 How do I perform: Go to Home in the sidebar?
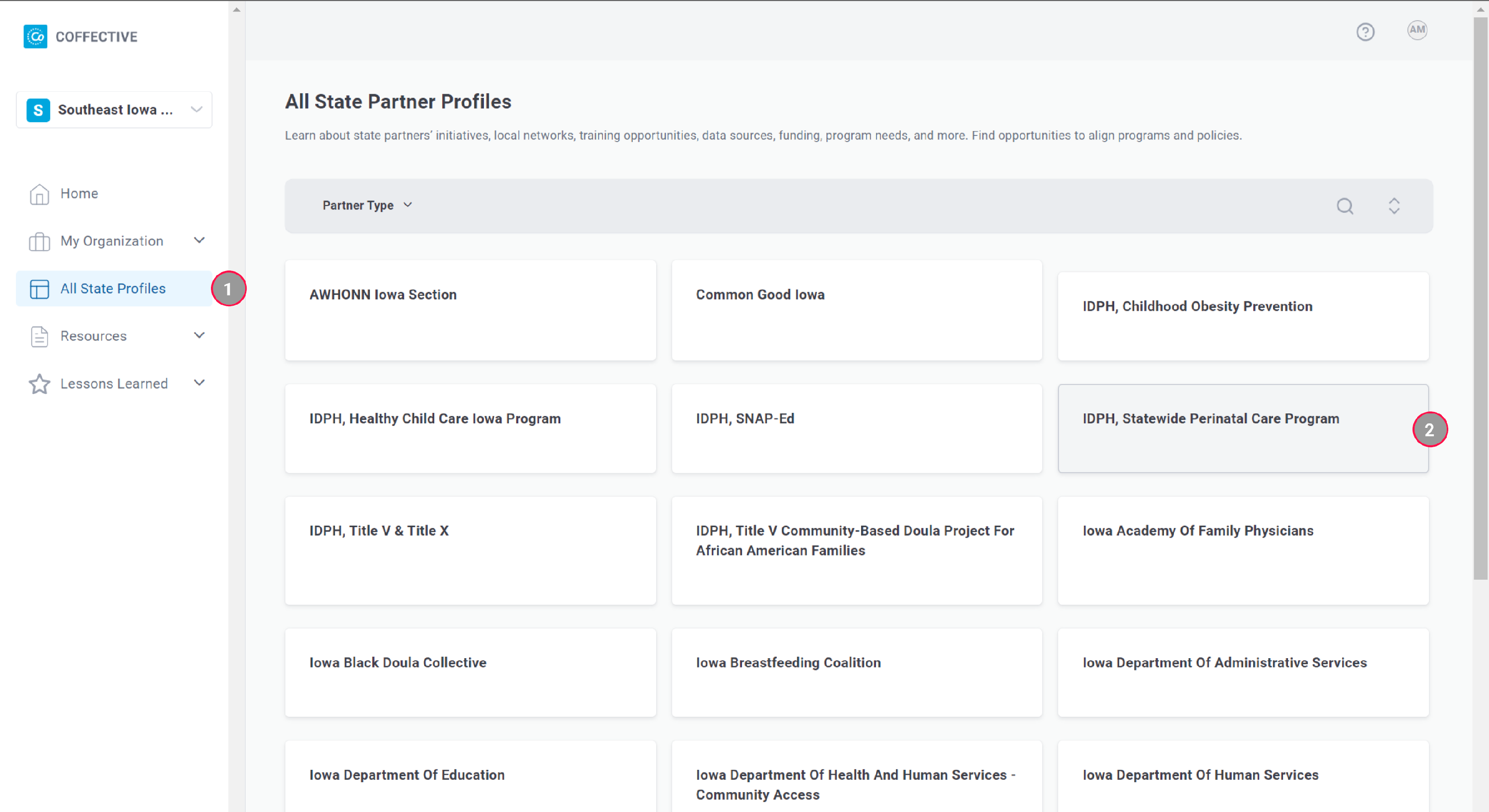[79, 194]
